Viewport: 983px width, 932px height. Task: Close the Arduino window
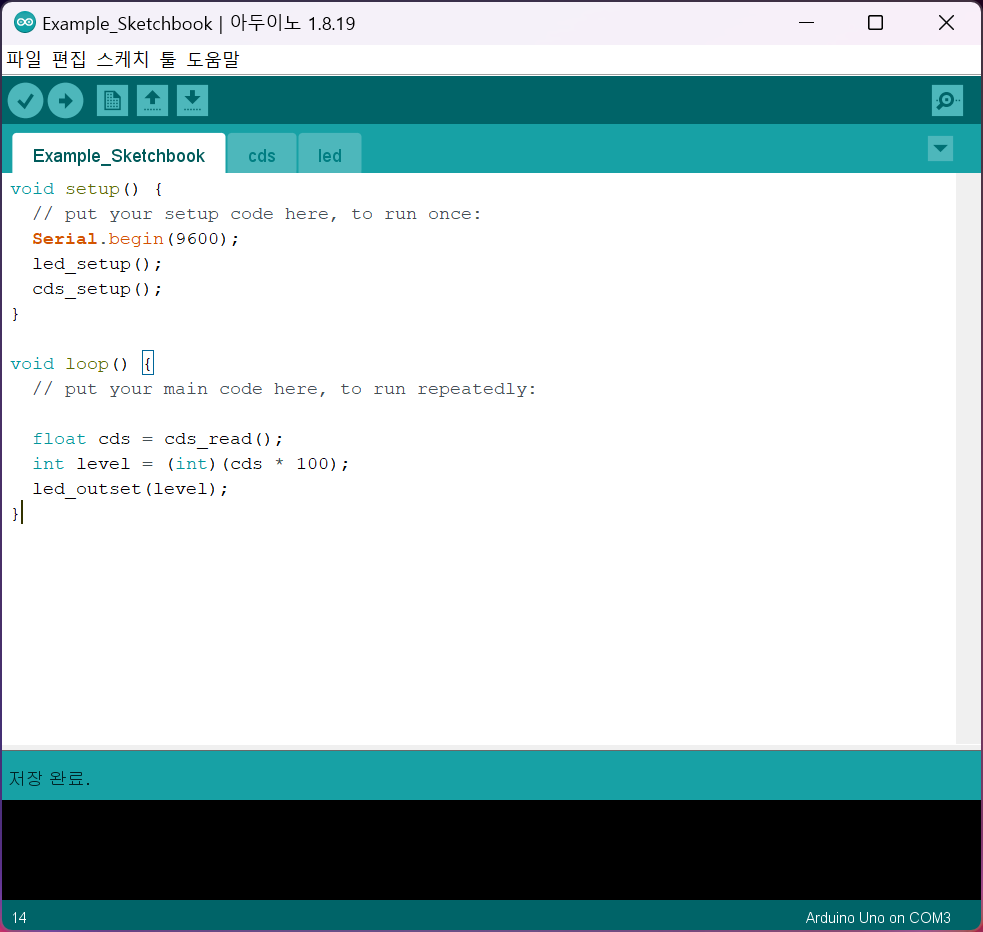[946, 23]
